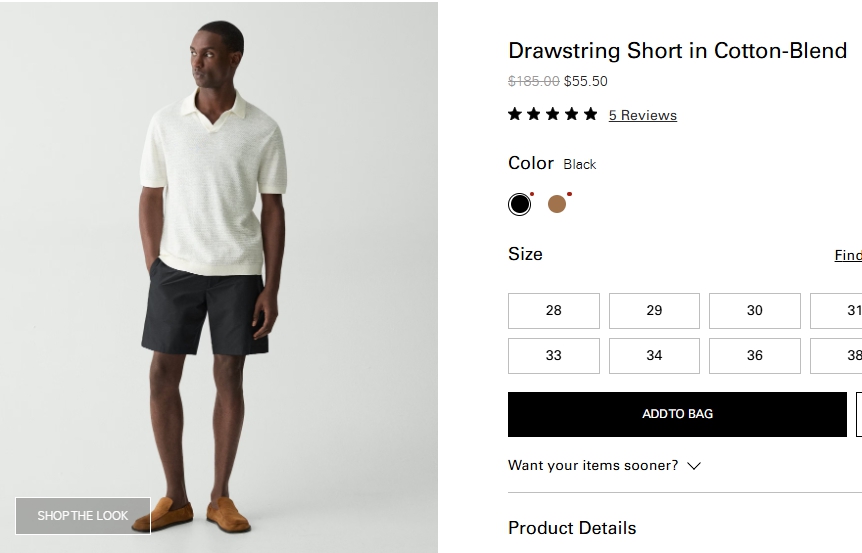The image size is (862, 553).
Task: Select partially visible size 38
Action: click(x=838, y=355)
